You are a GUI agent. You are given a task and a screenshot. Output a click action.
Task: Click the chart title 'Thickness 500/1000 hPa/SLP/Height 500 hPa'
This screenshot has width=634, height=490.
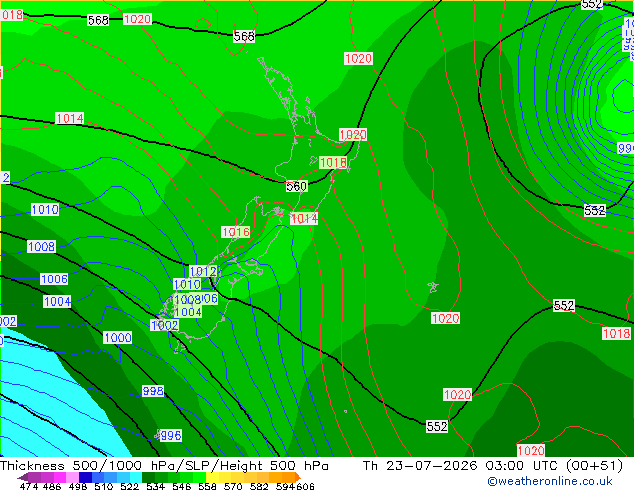164,466
